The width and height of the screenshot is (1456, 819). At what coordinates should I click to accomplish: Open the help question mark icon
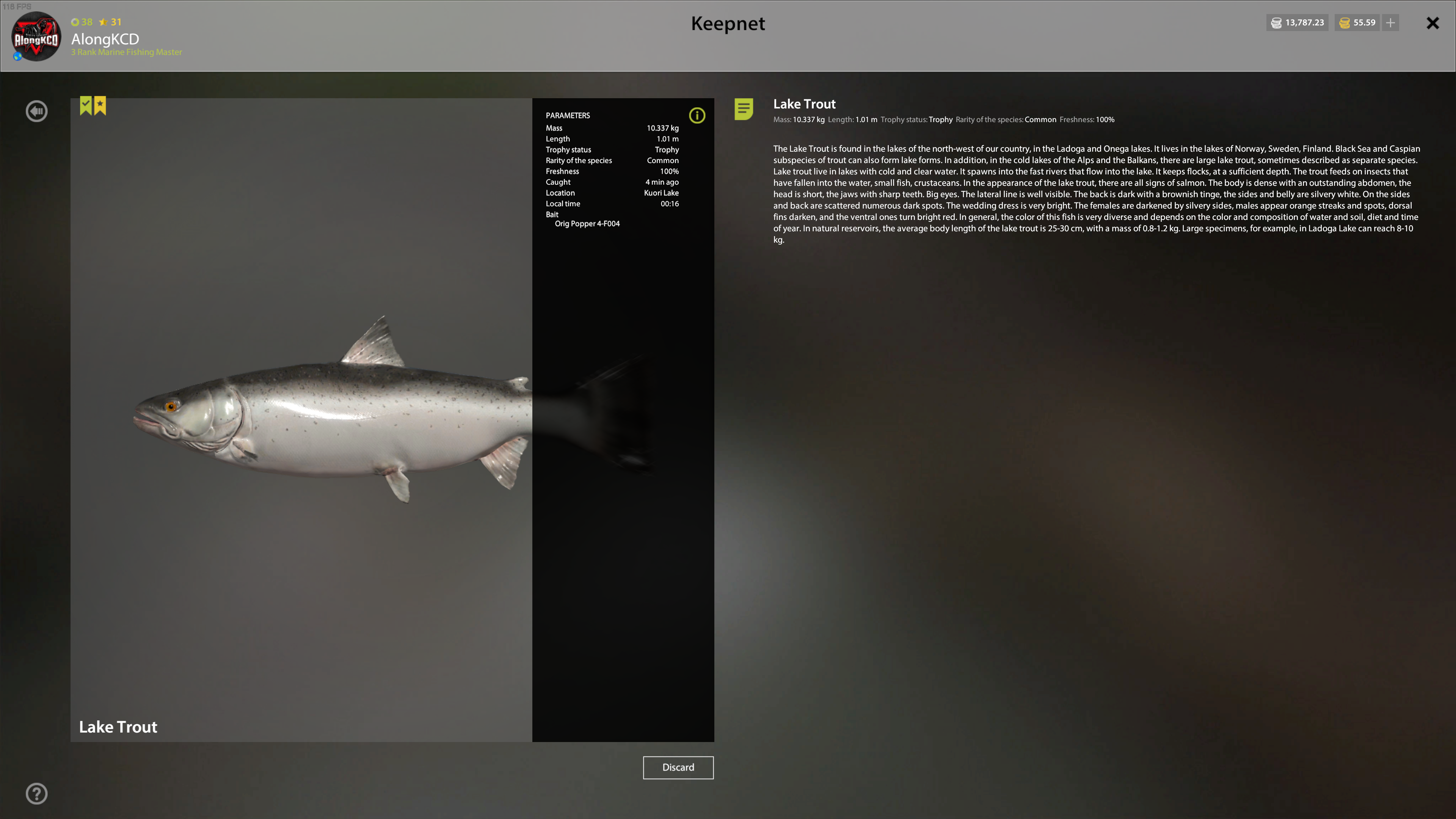coord(37,794)
